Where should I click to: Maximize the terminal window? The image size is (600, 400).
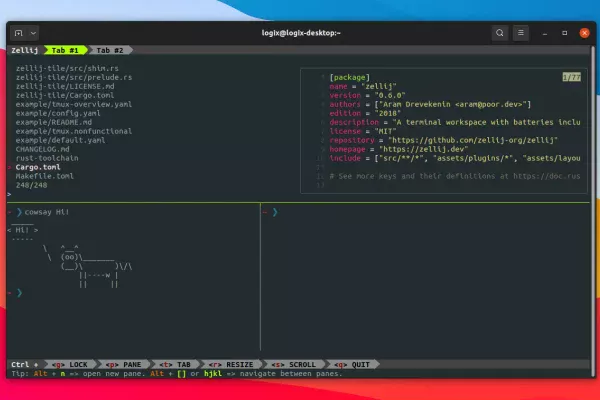point(564,33)
